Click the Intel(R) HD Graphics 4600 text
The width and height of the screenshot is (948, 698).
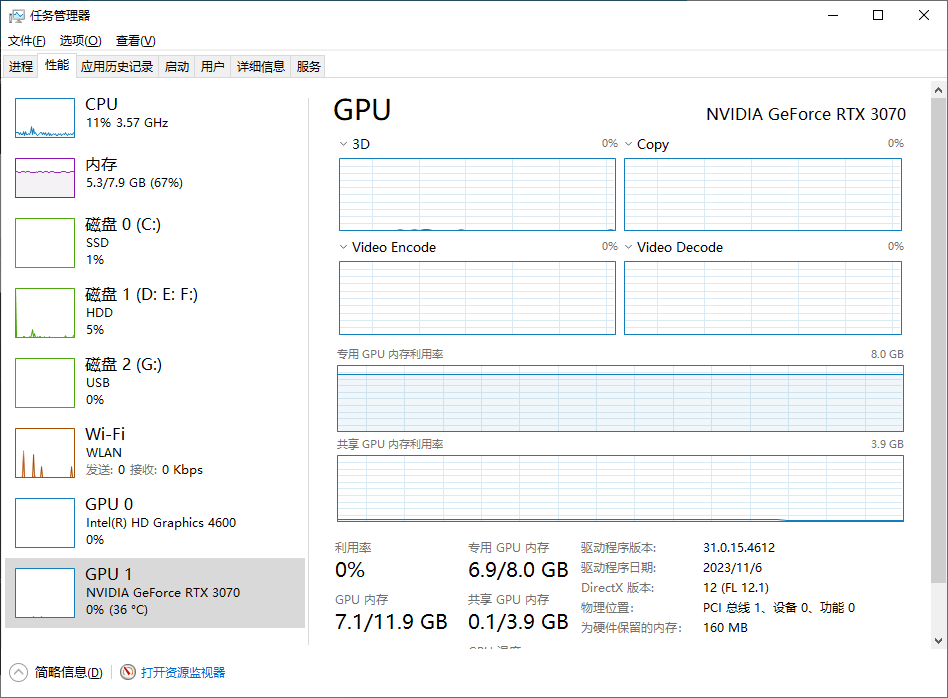[161, 523]
